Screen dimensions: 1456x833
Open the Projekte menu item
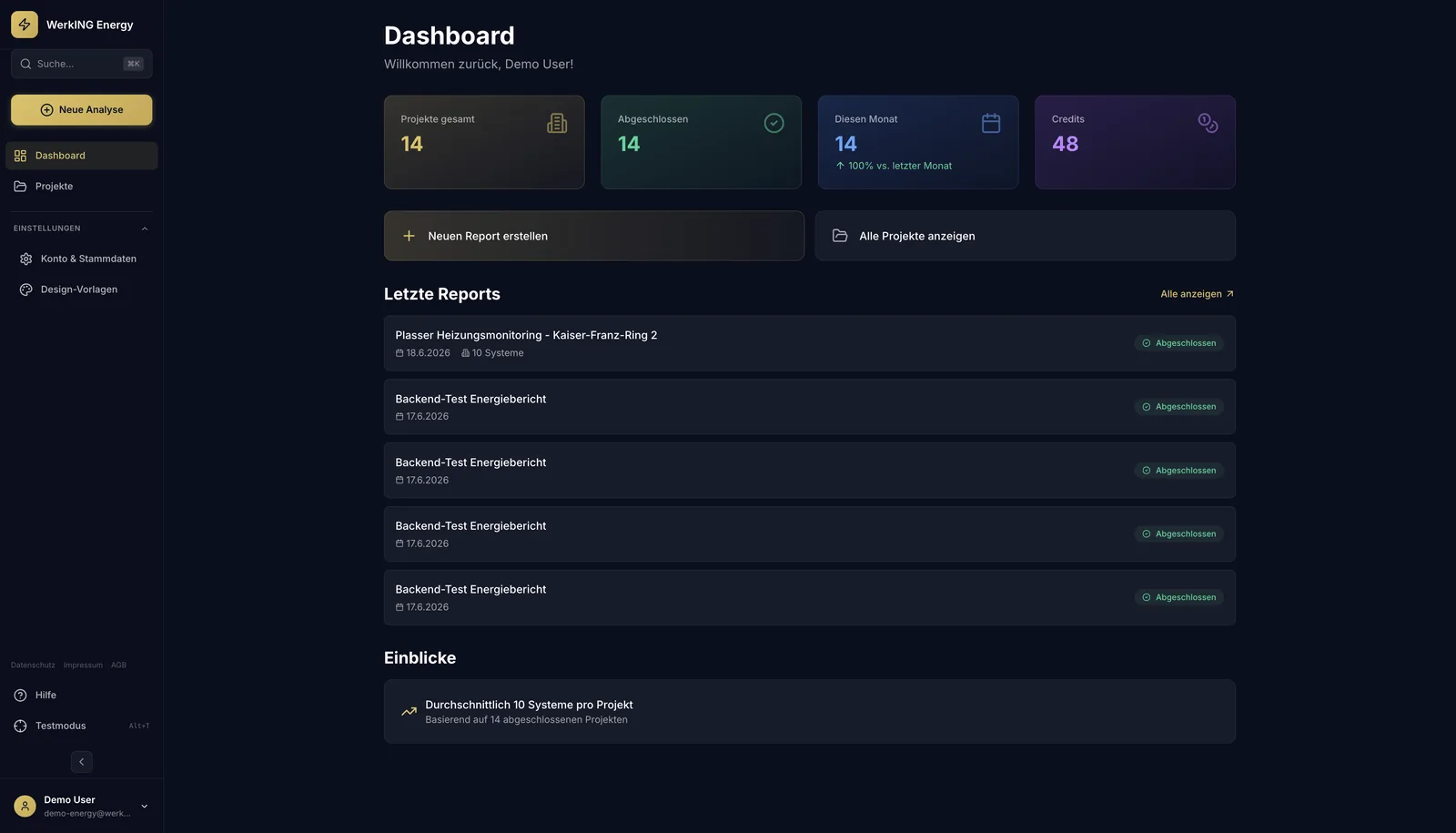pos(82,186)
